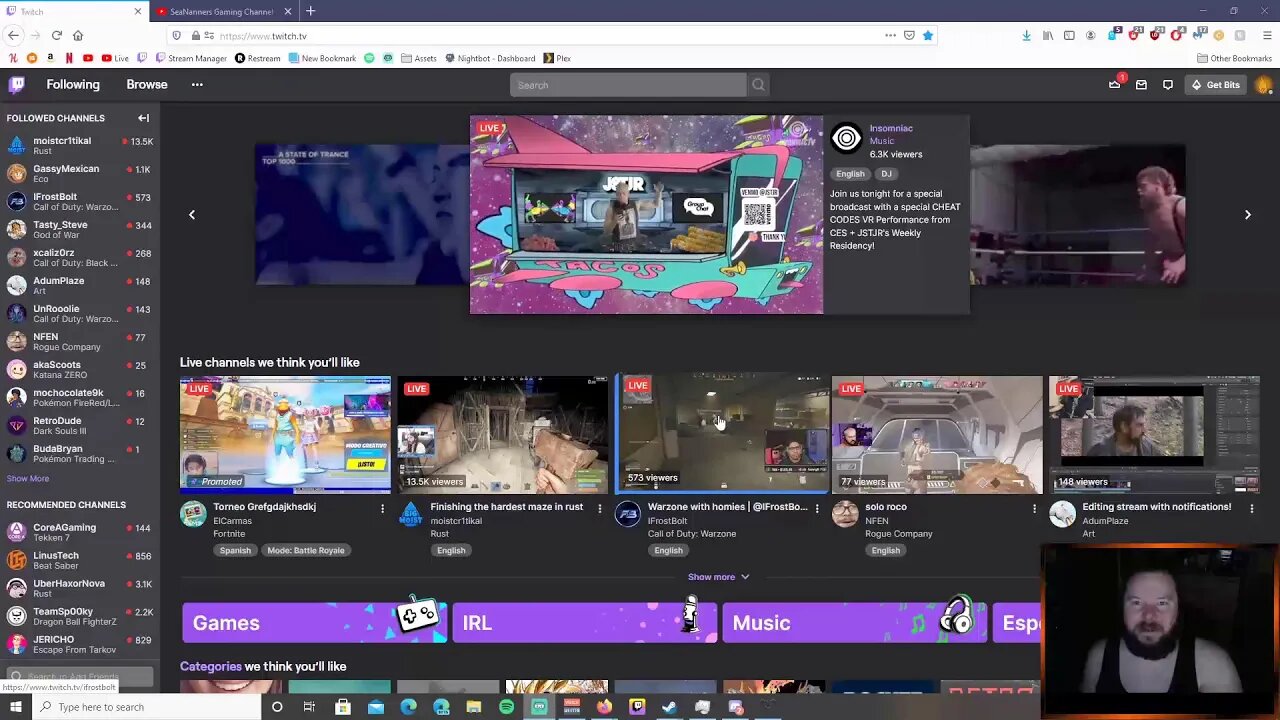The height and width of the screenshot is (720, 1280).
Task: Open the three-dot more menu in Twitch nav
Action: pos(197,85)
